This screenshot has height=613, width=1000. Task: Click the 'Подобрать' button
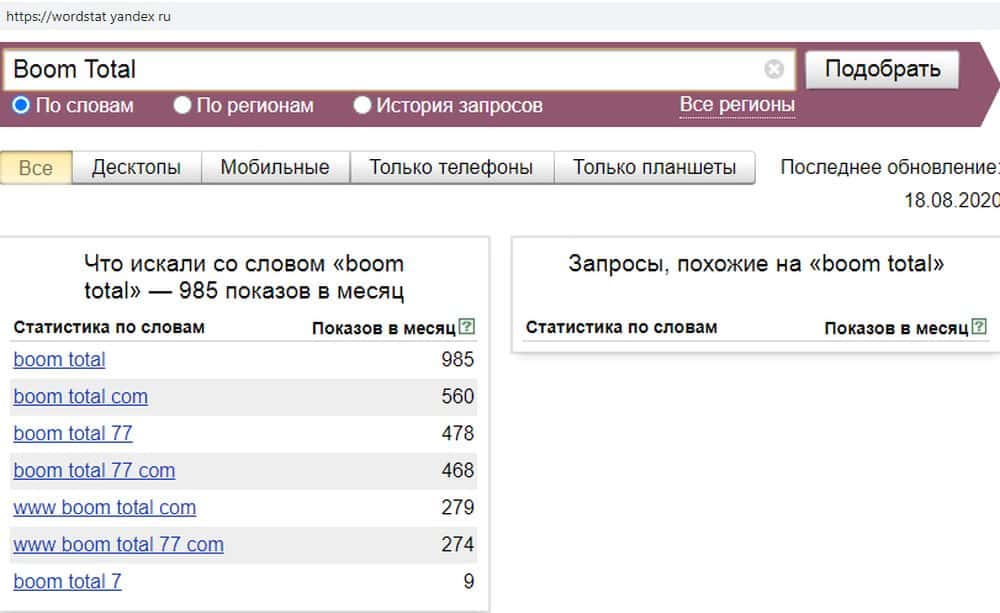point(882,69)
